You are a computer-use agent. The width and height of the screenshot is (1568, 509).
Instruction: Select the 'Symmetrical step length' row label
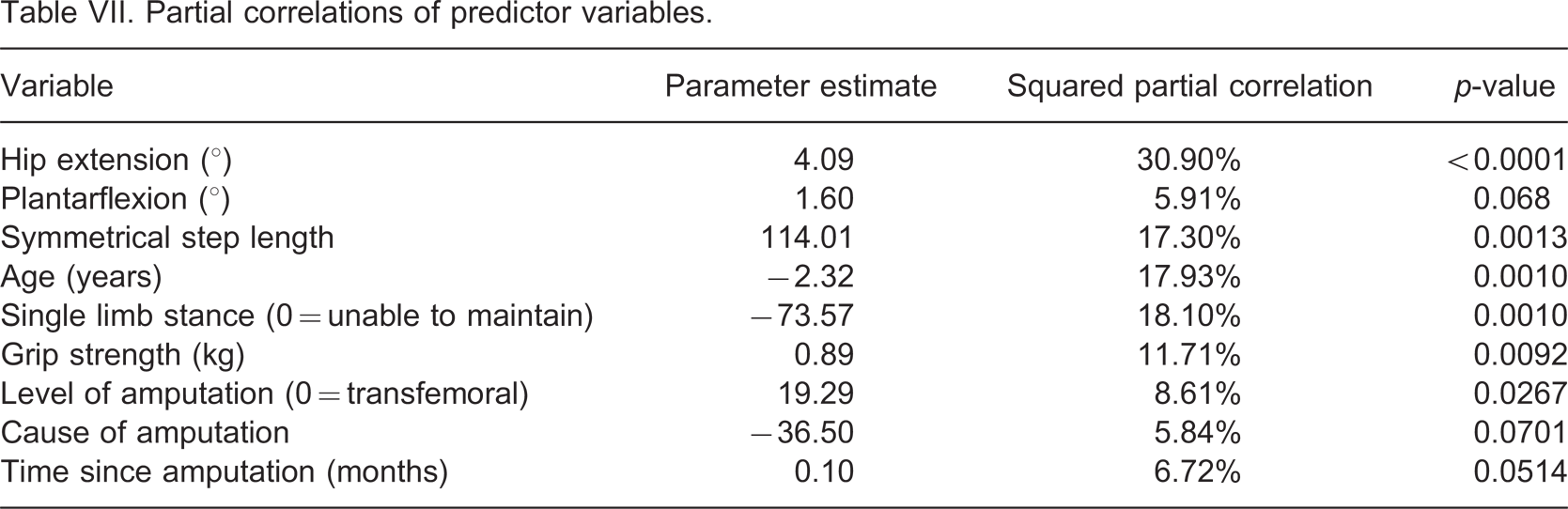pos(167,238)
